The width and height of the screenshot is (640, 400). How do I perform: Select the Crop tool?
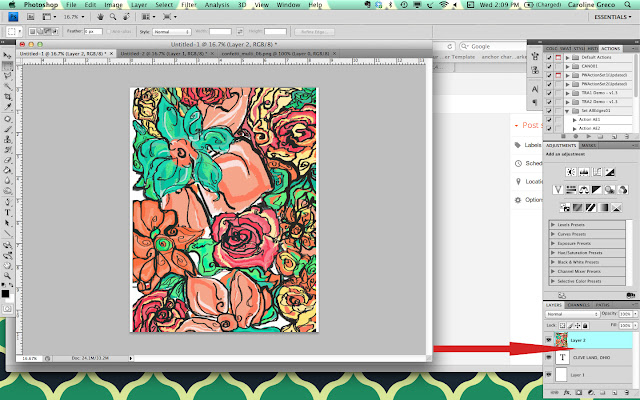(x=7, y=97)
